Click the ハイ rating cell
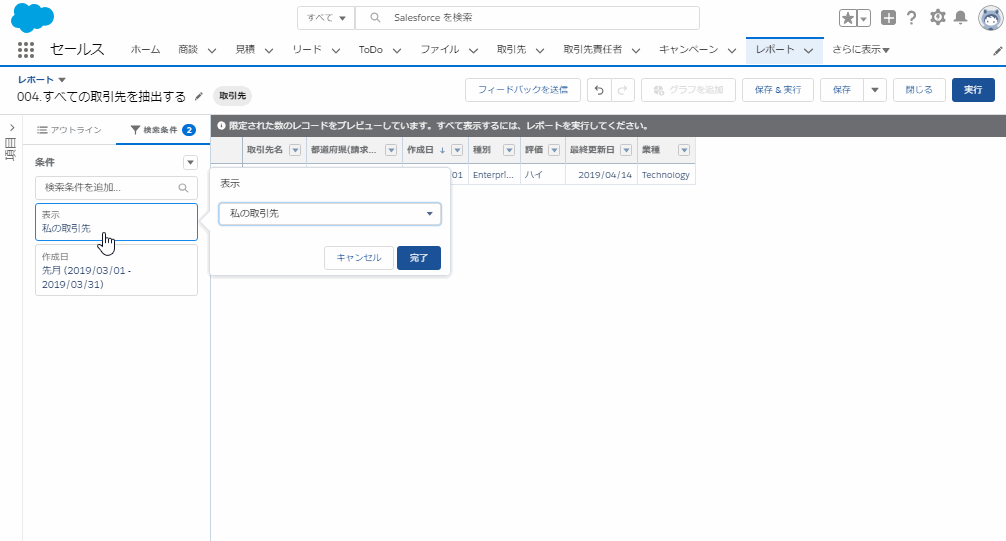1006x541 pixels. click(x=543, y=175)
